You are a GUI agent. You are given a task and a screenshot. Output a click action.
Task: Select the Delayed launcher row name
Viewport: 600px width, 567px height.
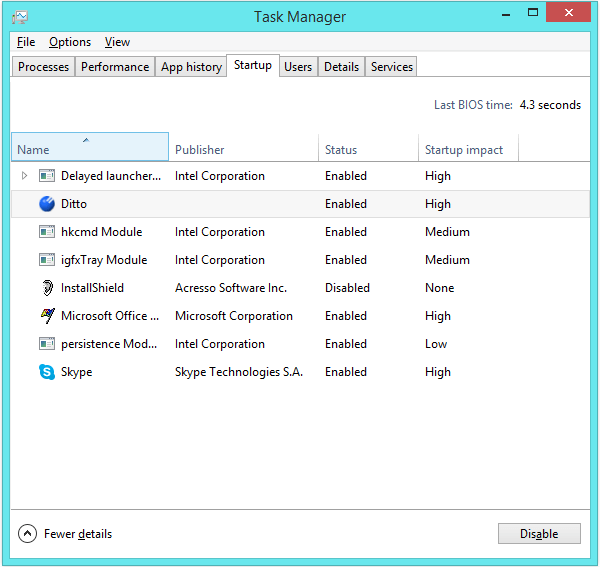(x=111, y=176)
